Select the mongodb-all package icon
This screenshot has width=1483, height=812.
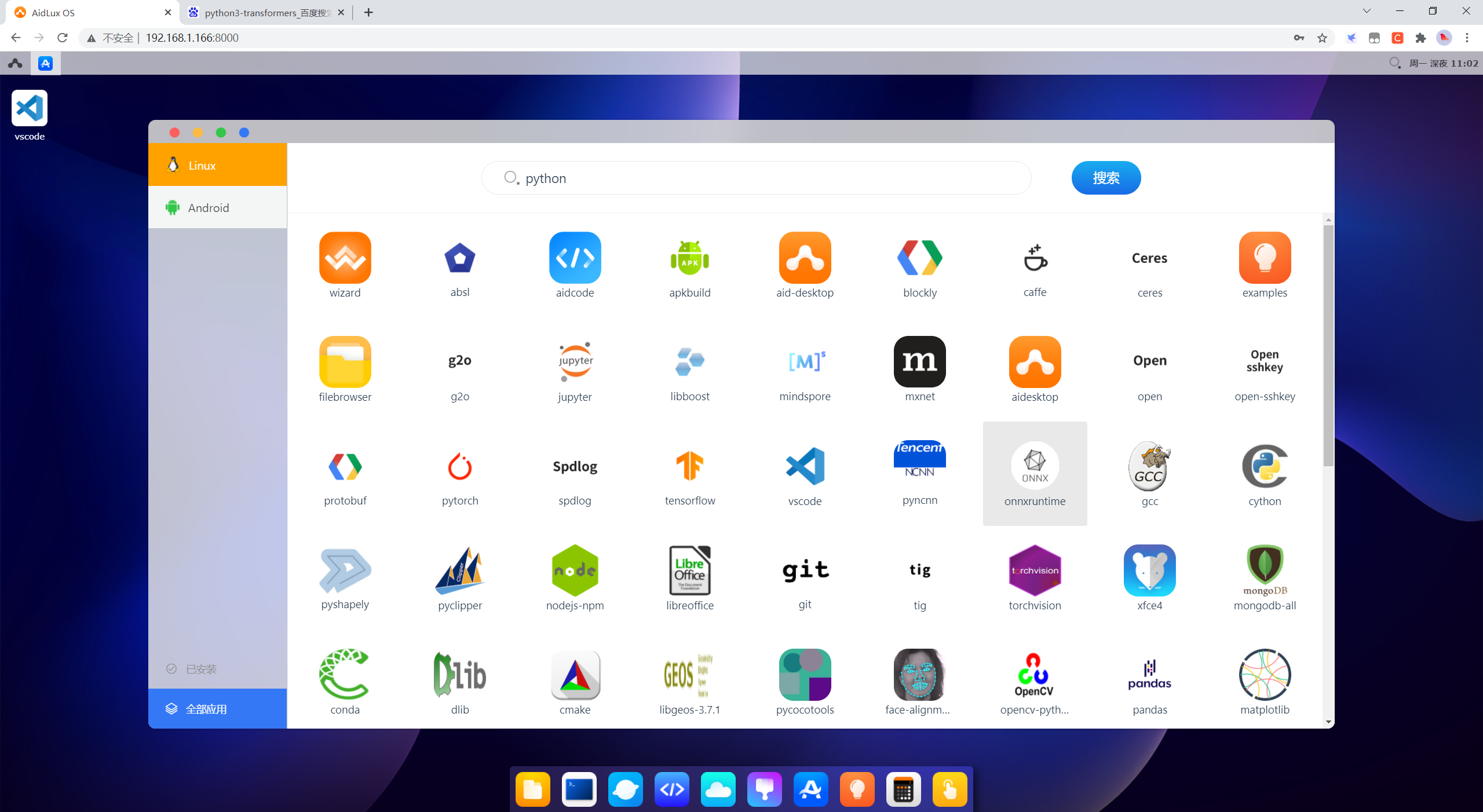[1265, 570]
